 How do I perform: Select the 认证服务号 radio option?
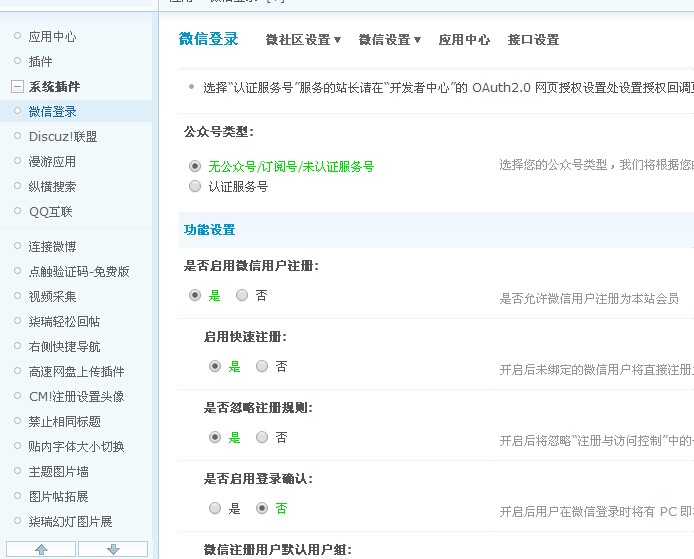click(x=195, y=186)
